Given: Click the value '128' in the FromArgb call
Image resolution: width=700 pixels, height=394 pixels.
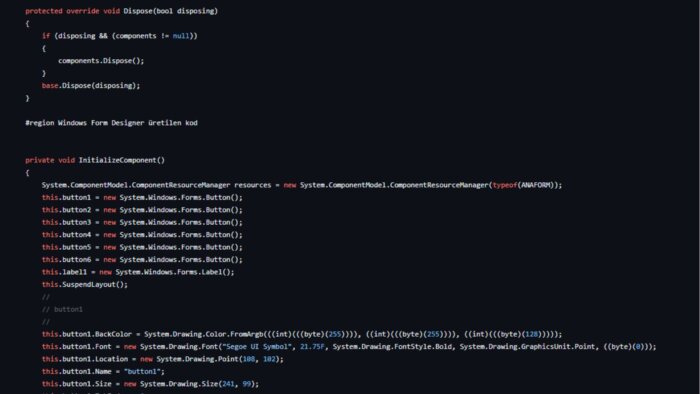Looking at the screenshot, I should 532,335.
